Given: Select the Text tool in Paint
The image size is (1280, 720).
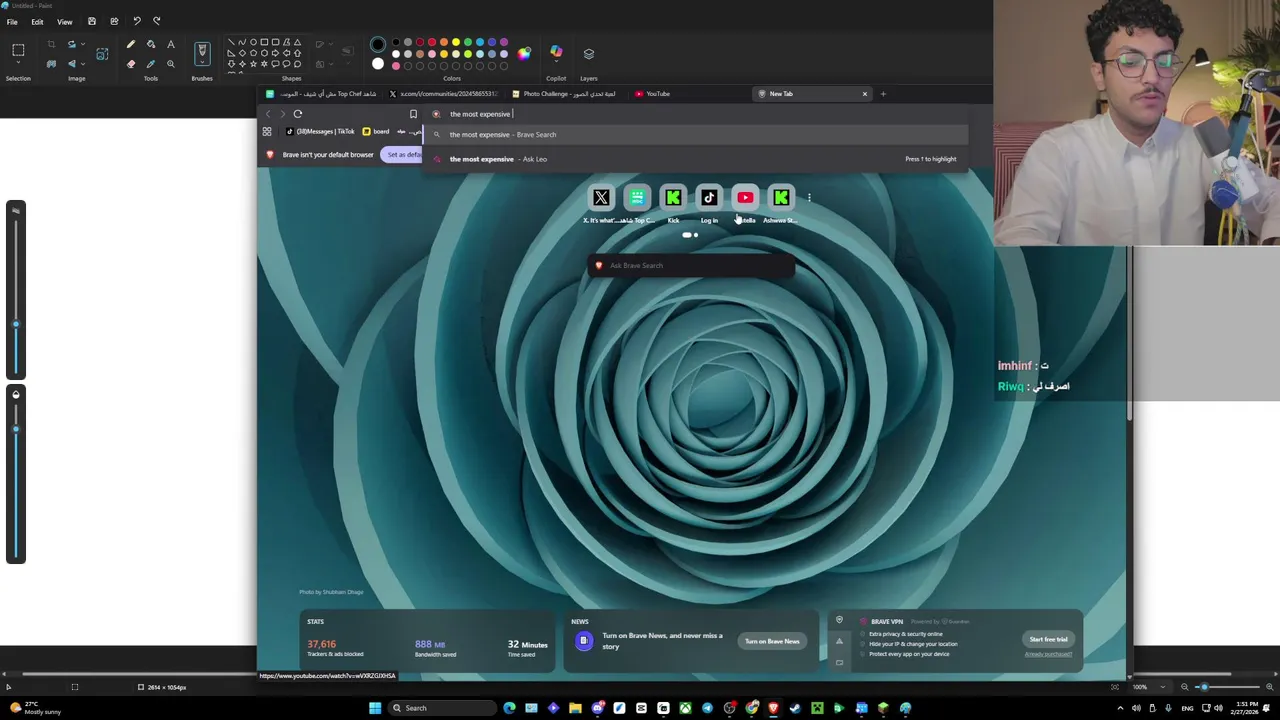Looking at the screenshot, I should [171, 44].
